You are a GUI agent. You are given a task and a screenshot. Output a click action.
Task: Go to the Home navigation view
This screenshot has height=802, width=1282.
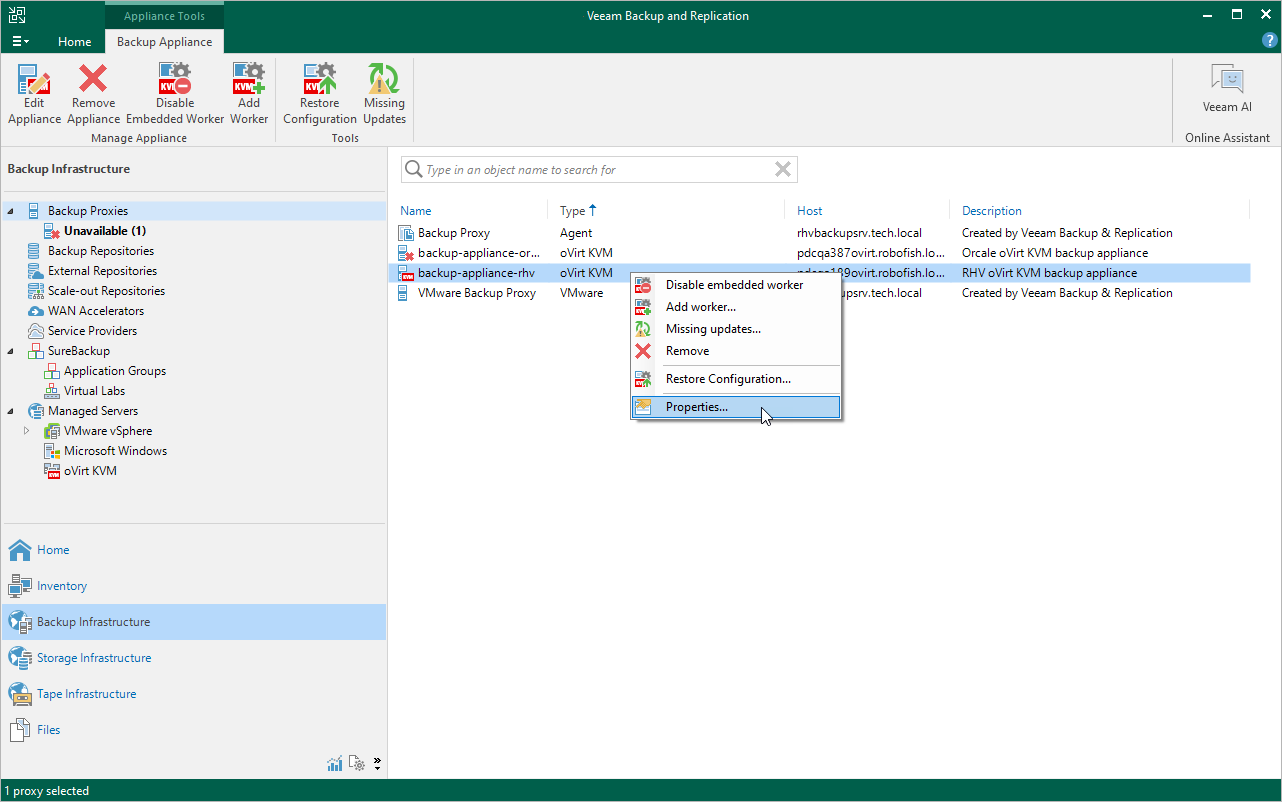pos(193,550)
